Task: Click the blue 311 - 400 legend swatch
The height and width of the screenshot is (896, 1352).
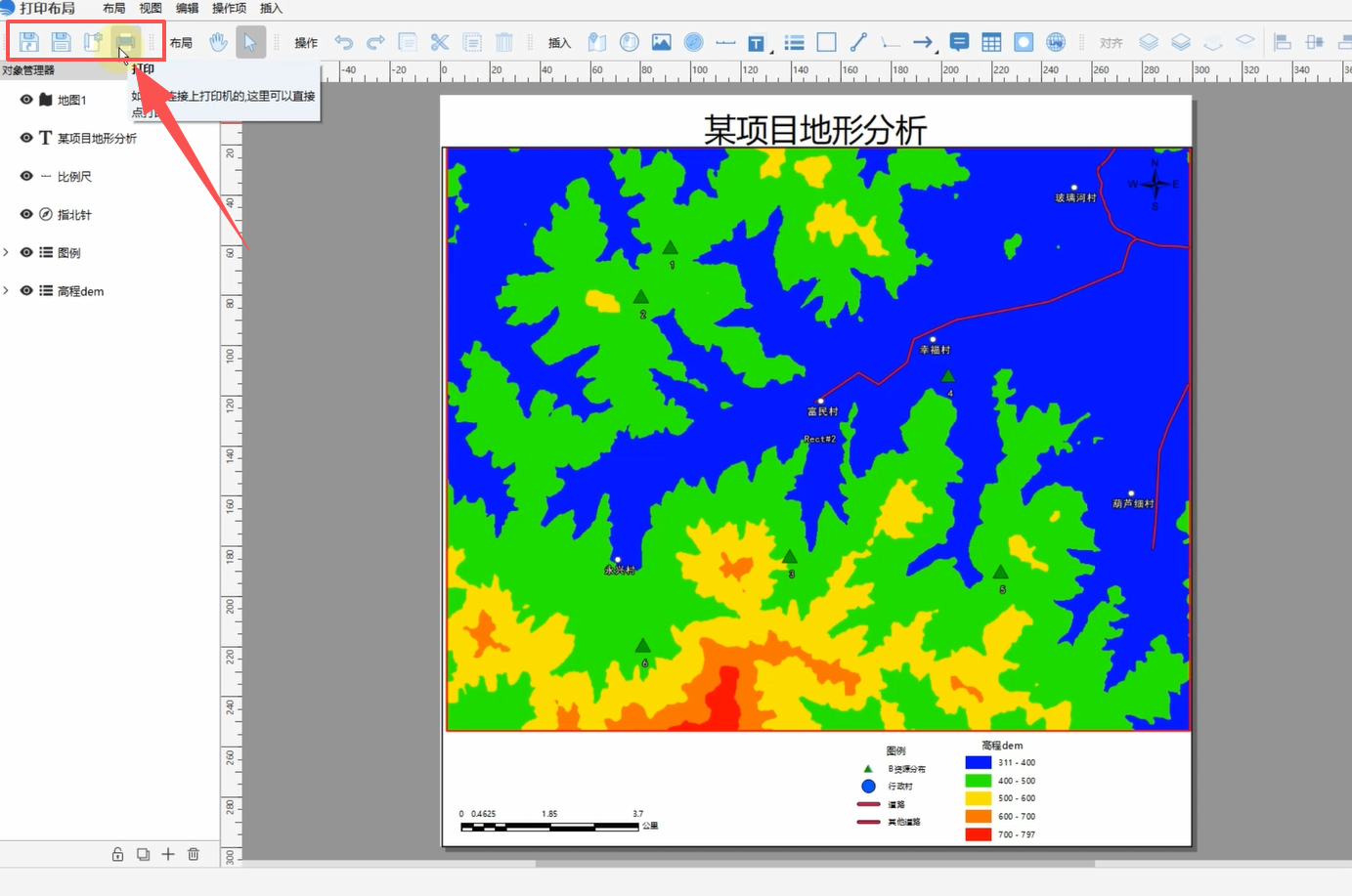Action: click(x=979, y=762)
